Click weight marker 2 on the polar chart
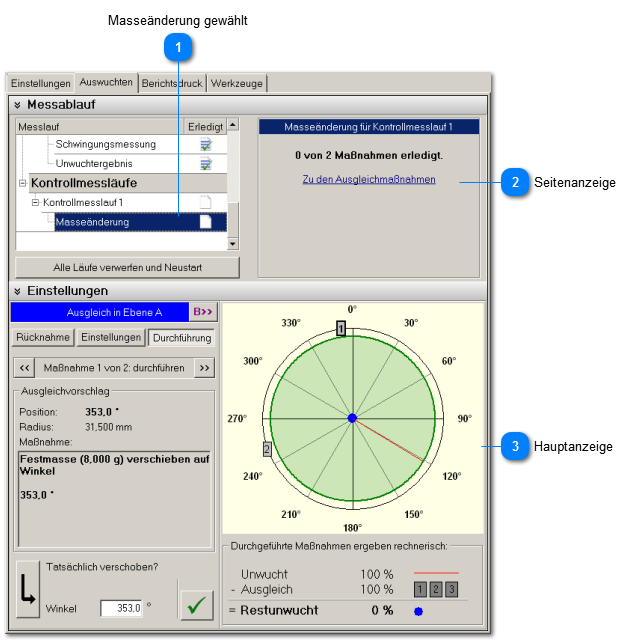This screenshot has height=643, width=632. (x=267, y=449)
